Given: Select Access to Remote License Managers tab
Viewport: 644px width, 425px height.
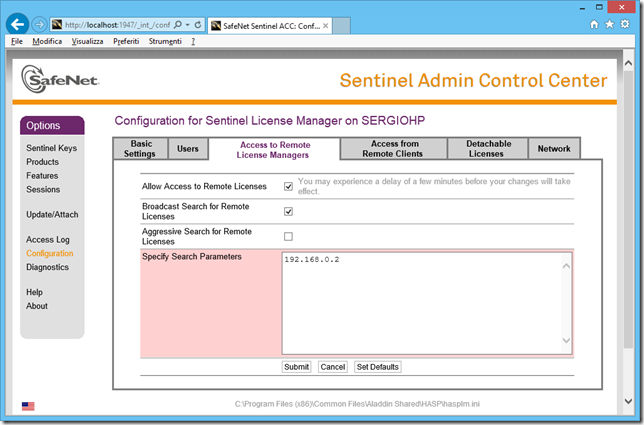Looking at the screenshot, I should [274, 149].
